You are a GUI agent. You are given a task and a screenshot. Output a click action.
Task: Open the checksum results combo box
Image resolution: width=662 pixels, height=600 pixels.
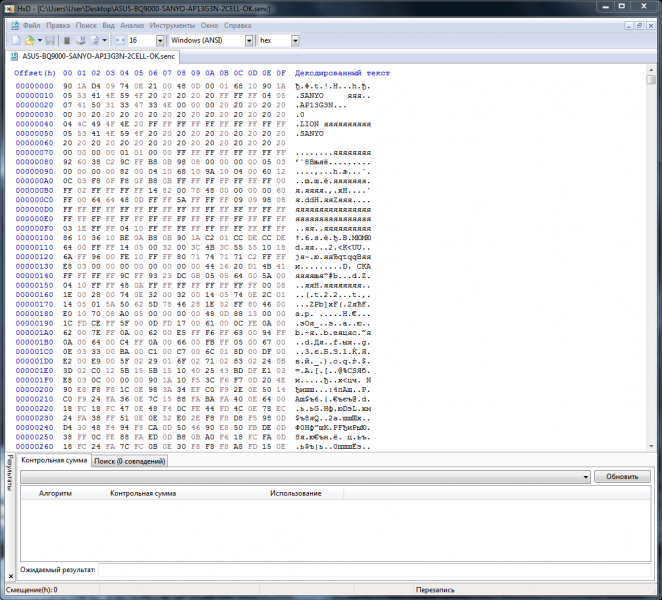(305, 477)
